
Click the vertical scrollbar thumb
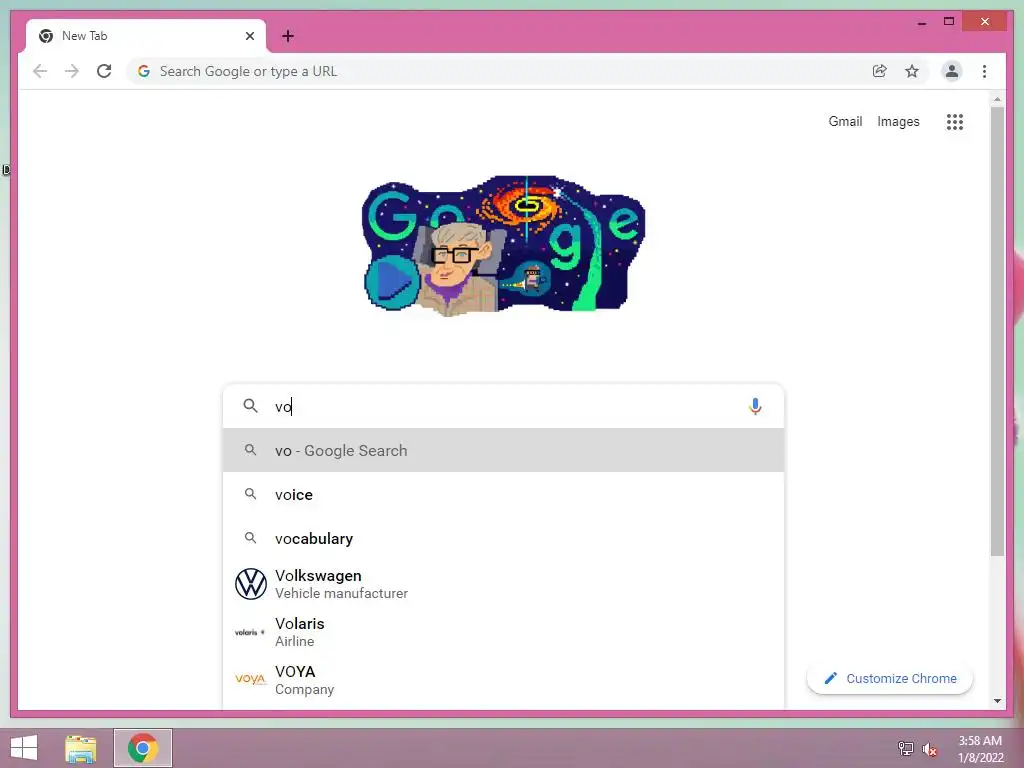click(x=997, y=332)
